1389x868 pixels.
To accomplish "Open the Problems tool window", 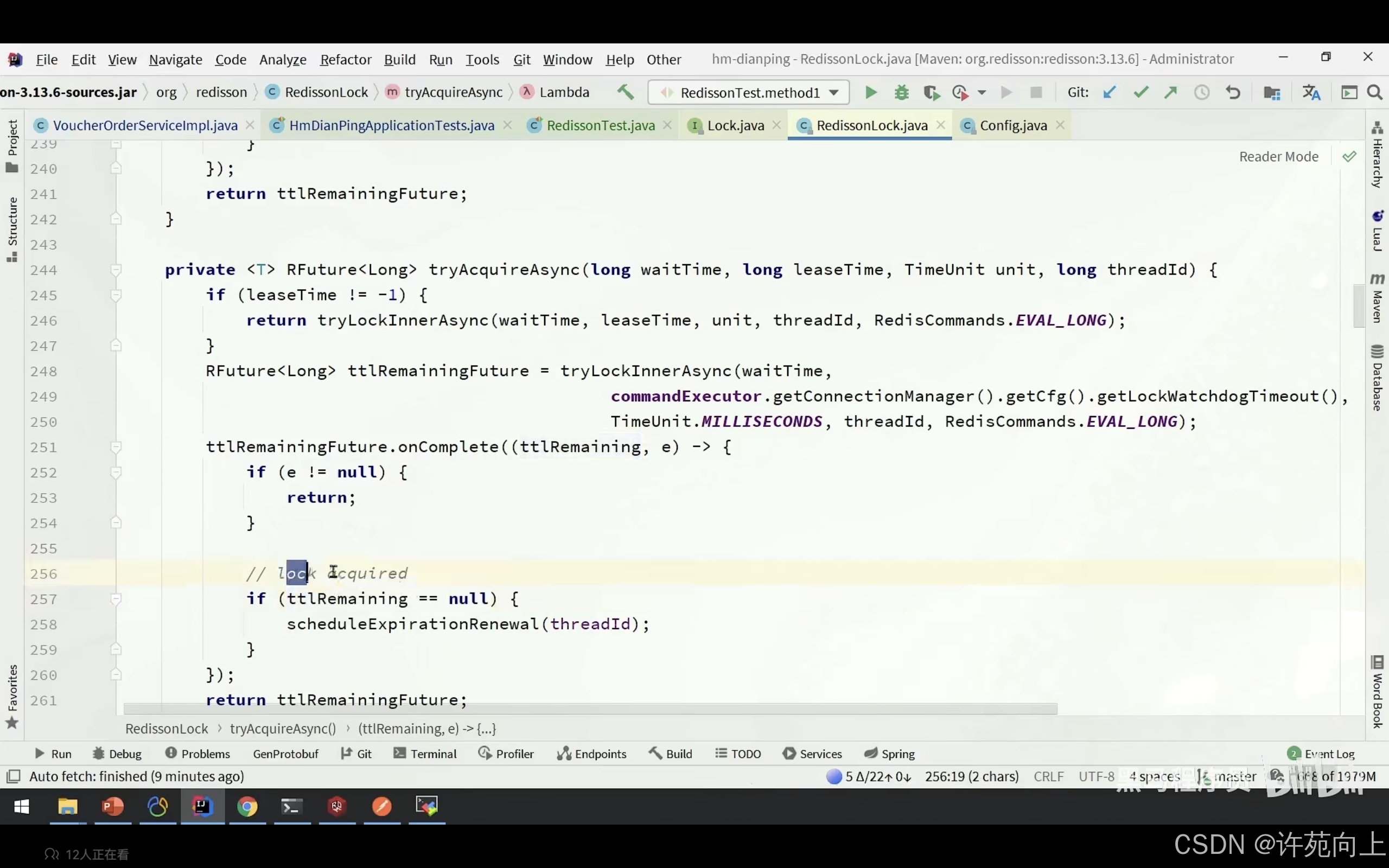I will (x=197, y=754).
